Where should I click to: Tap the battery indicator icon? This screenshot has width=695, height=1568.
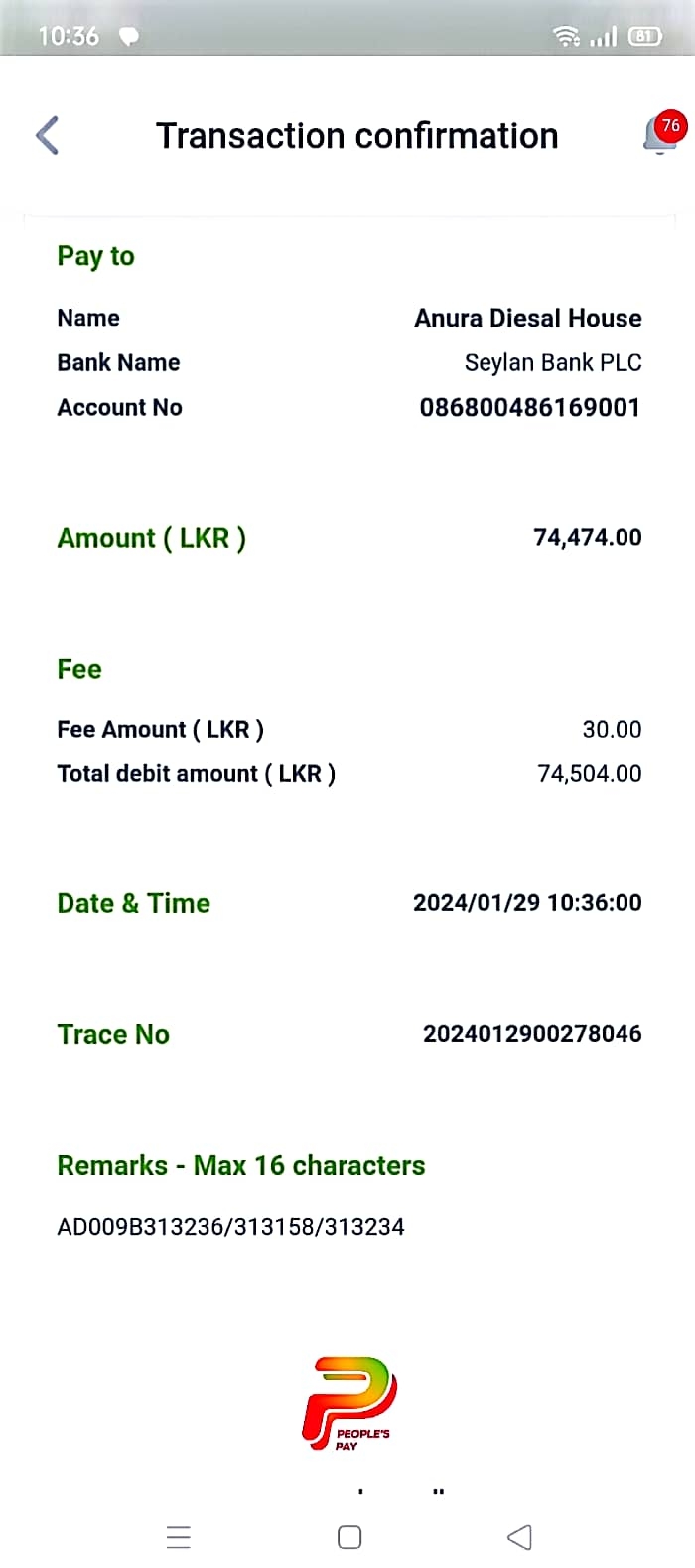click(x=644, y=37)
